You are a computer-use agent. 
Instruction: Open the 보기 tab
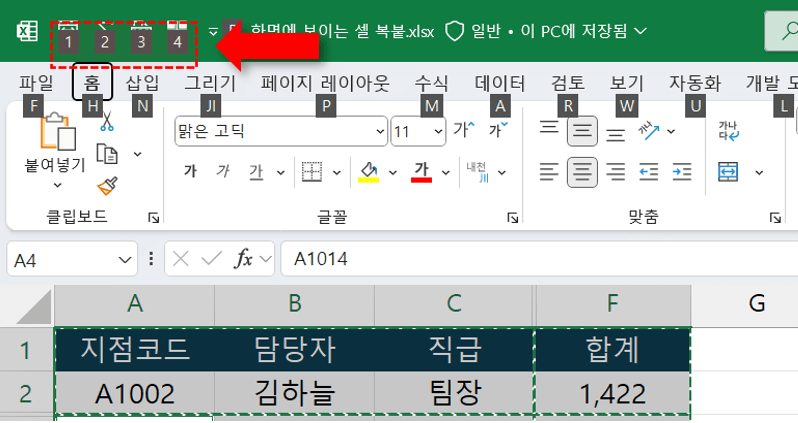(x=627, y=83)
